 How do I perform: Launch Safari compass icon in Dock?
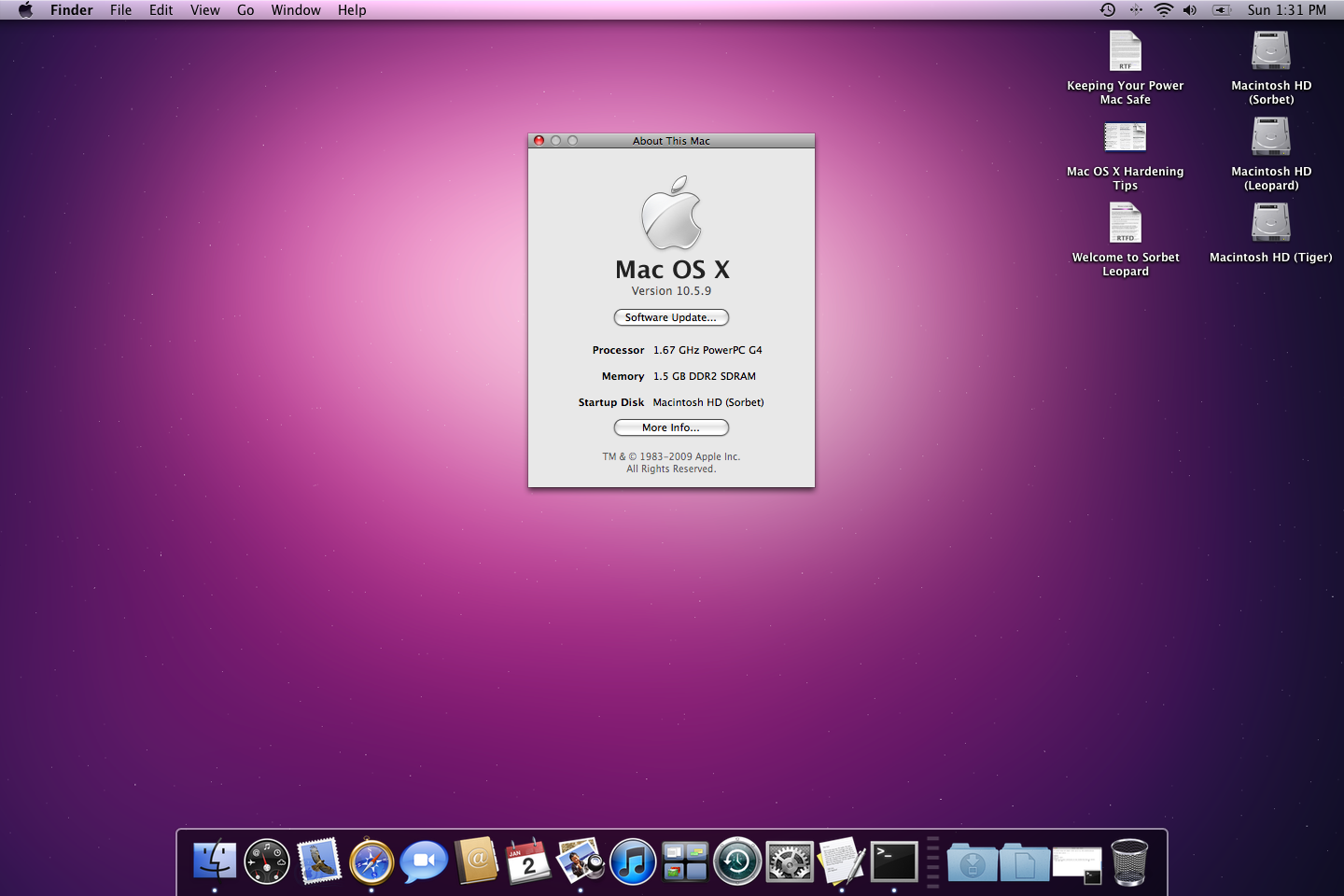[371, 861]
